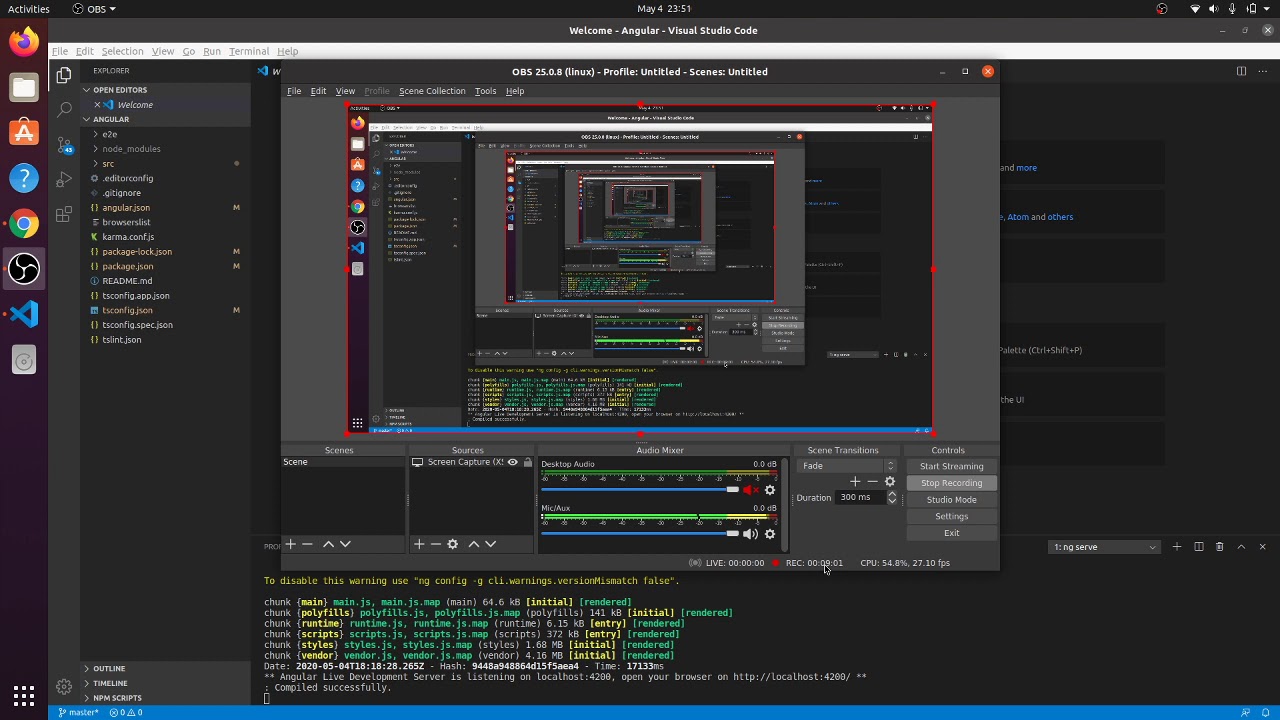Expand the NPM Scripts section in Explorer
Image resolution: width=1280 pixels, height=720 pixels.
(x=165, y=698)
